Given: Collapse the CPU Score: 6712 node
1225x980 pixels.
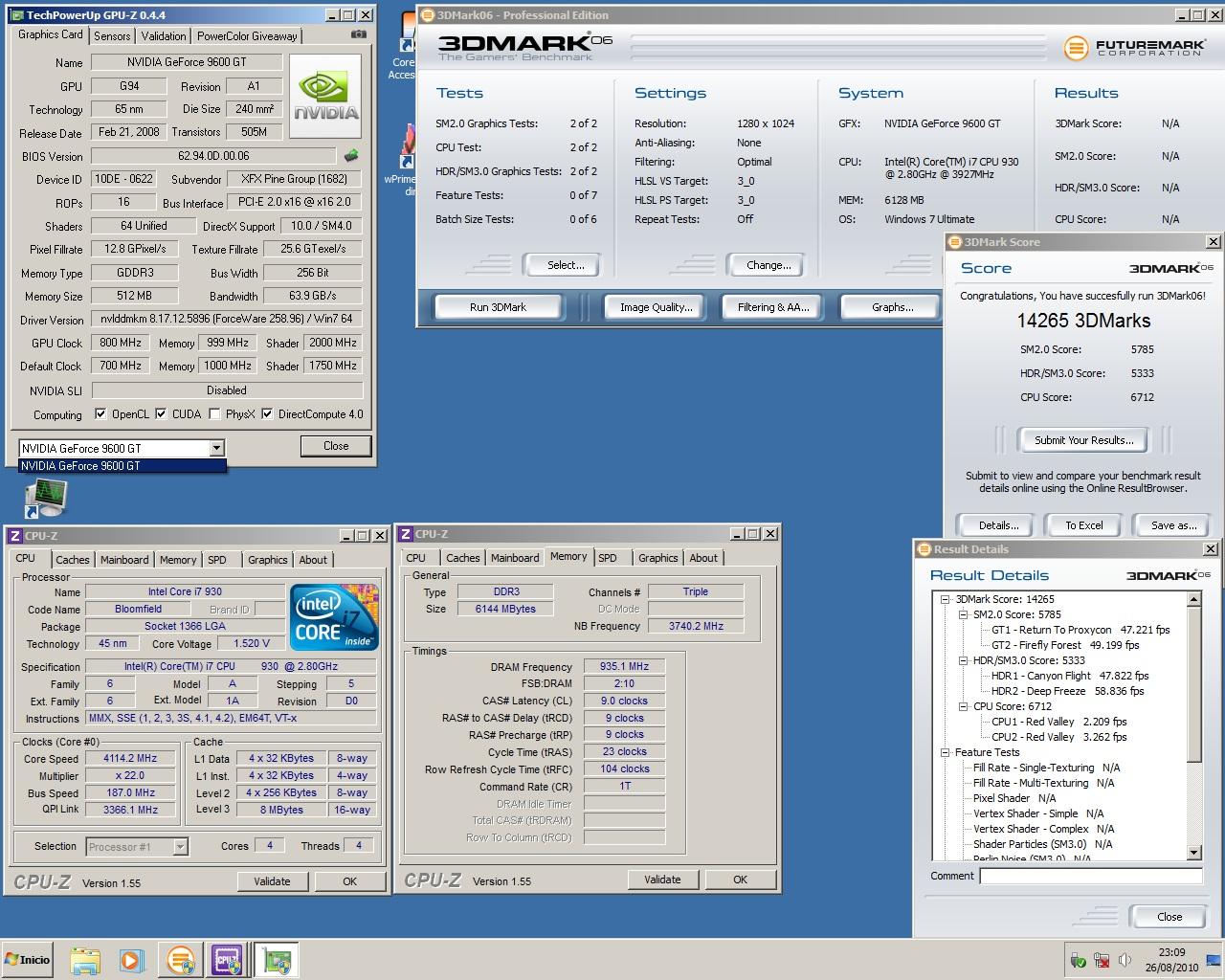Looking at the screenshot, I should [963, 706].
